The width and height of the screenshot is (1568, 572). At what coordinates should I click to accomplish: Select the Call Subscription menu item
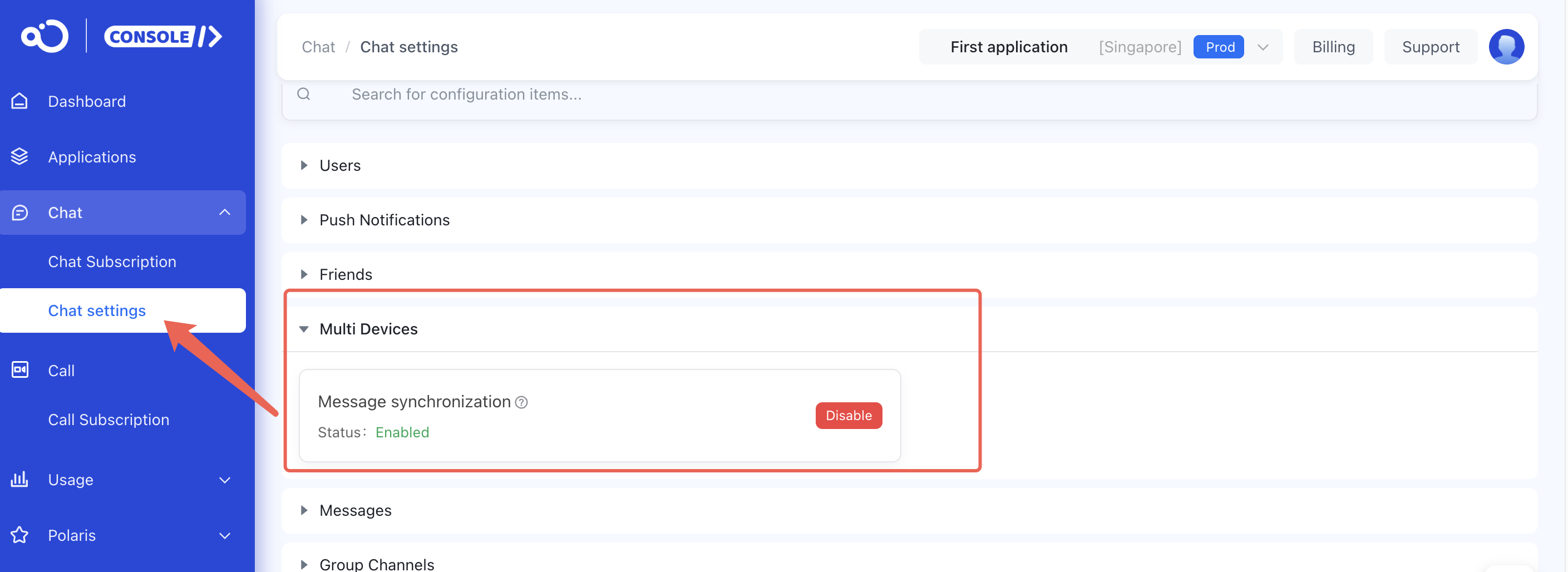click(x=109, y=420)
